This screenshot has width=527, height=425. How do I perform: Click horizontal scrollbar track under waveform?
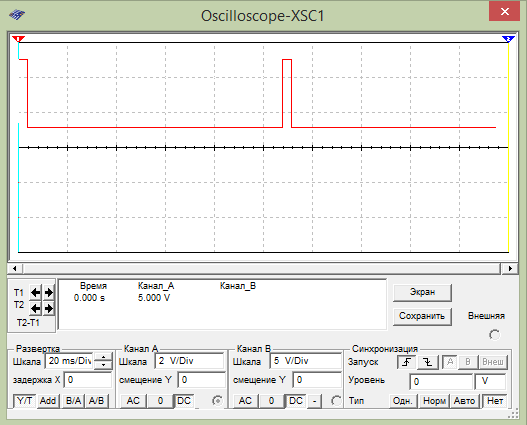(262, 268)
